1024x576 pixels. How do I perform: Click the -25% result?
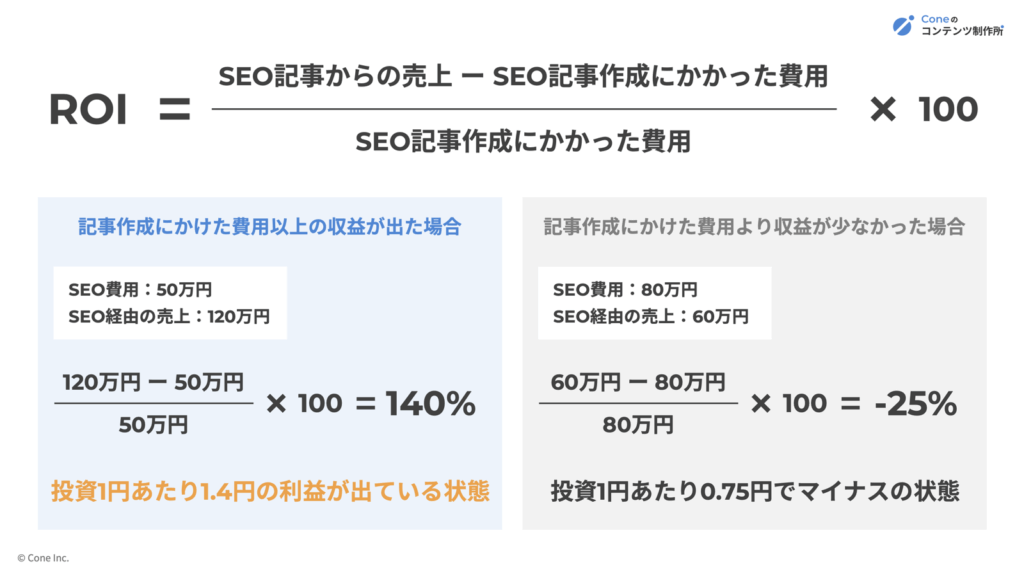pyautogui.click(x=916, y=404)
